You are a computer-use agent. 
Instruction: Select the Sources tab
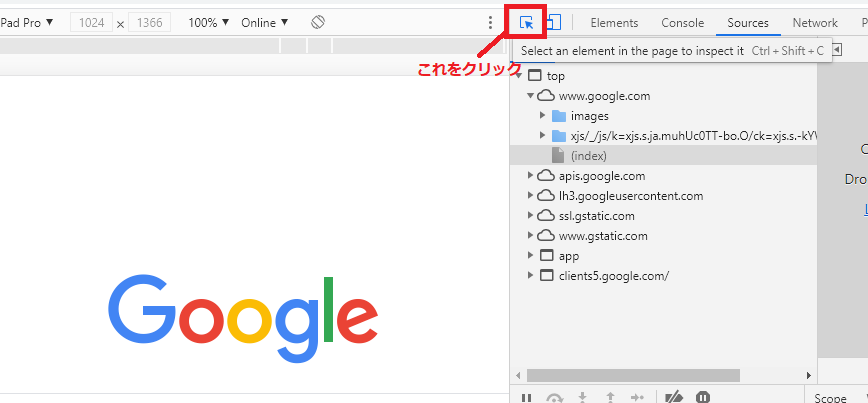tap(748, 23)
